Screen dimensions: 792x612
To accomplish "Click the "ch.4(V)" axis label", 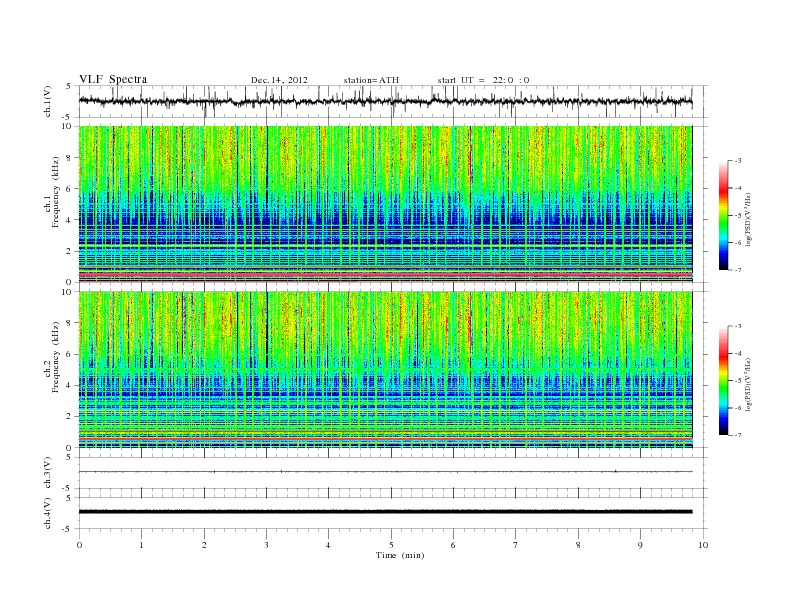I will (x=48, y=513).
